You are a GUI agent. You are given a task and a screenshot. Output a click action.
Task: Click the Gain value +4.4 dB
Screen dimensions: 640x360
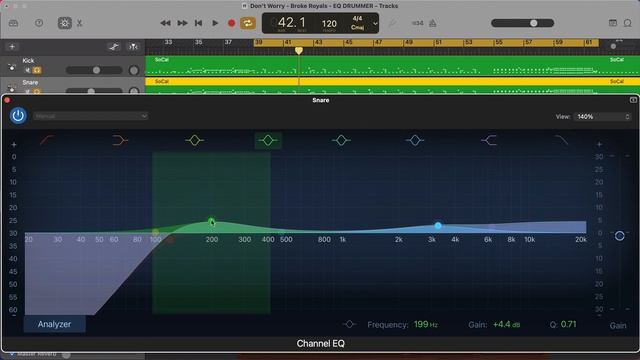[506, 324]
